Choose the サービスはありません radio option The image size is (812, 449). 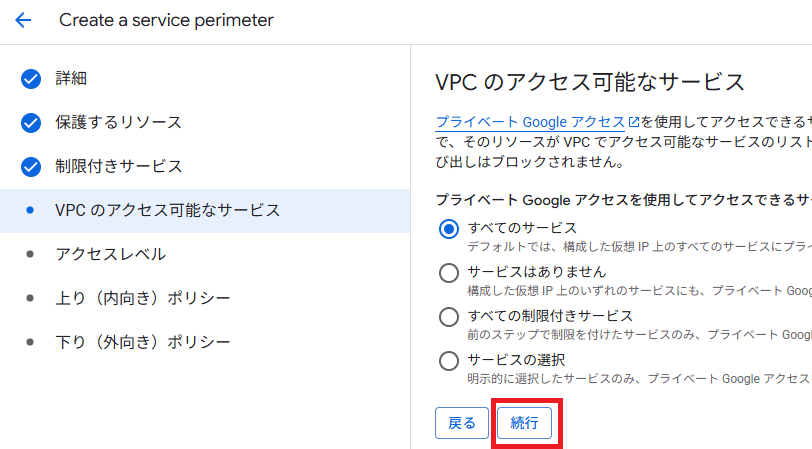[x=449, y=272]
